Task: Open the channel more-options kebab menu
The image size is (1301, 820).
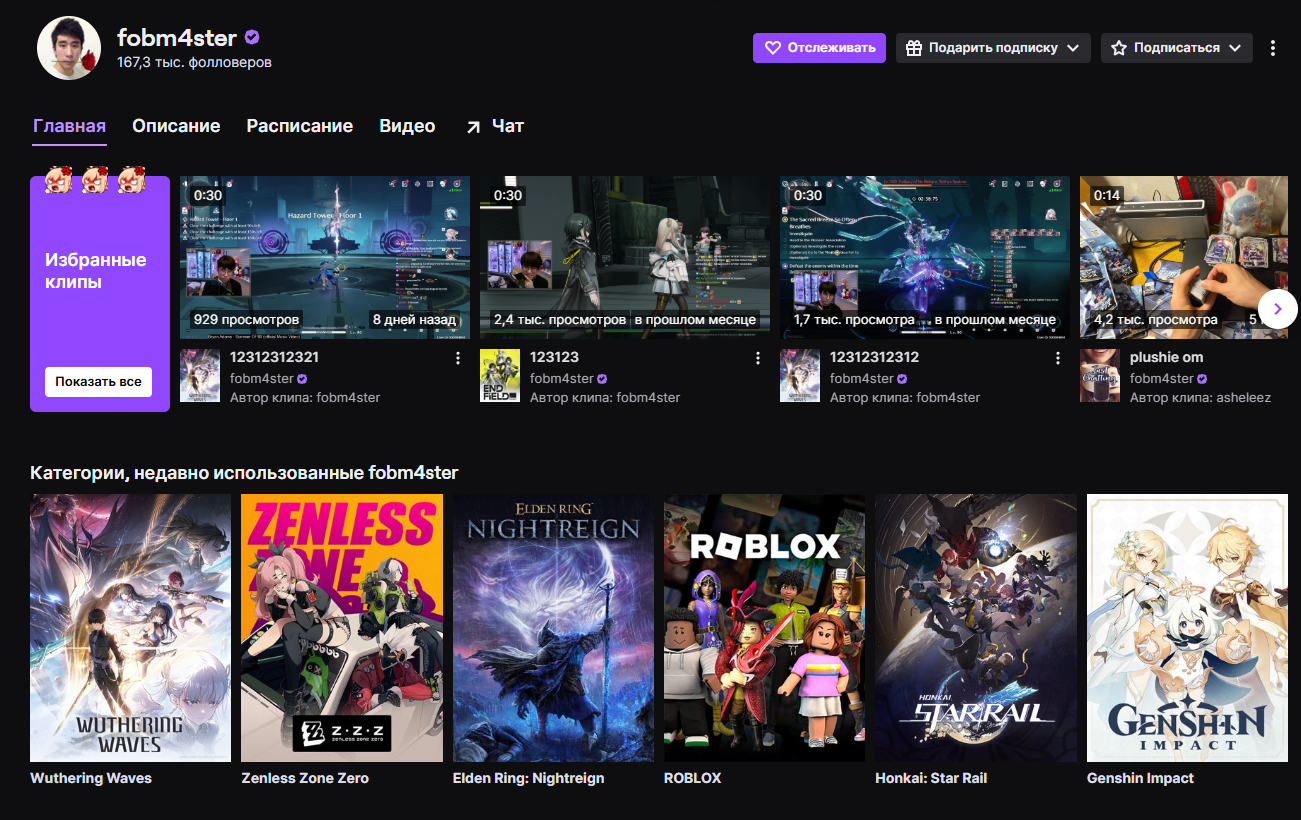Action: [1273, 48]
